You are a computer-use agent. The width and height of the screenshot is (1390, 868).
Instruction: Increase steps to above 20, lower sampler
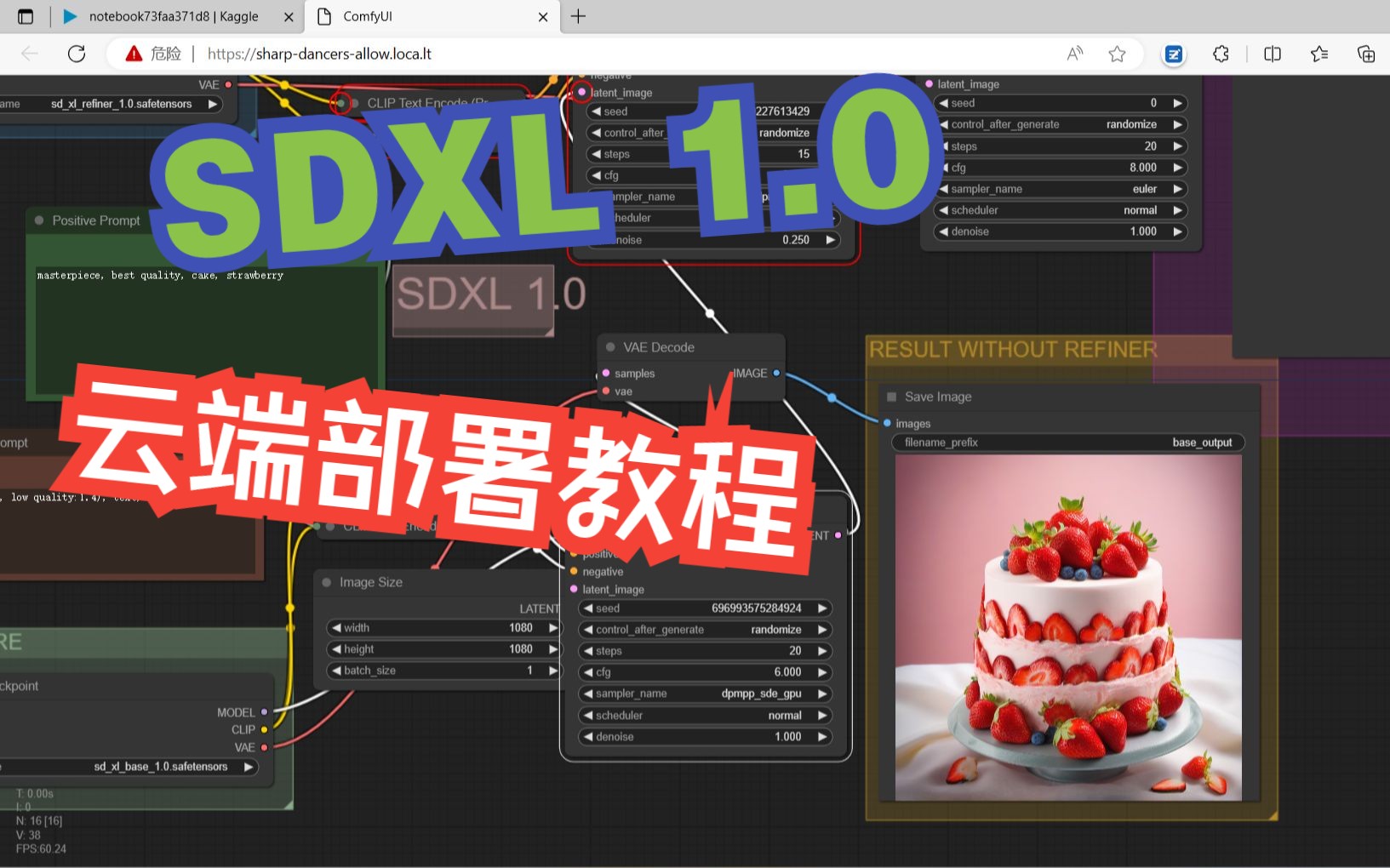point(822,651)
